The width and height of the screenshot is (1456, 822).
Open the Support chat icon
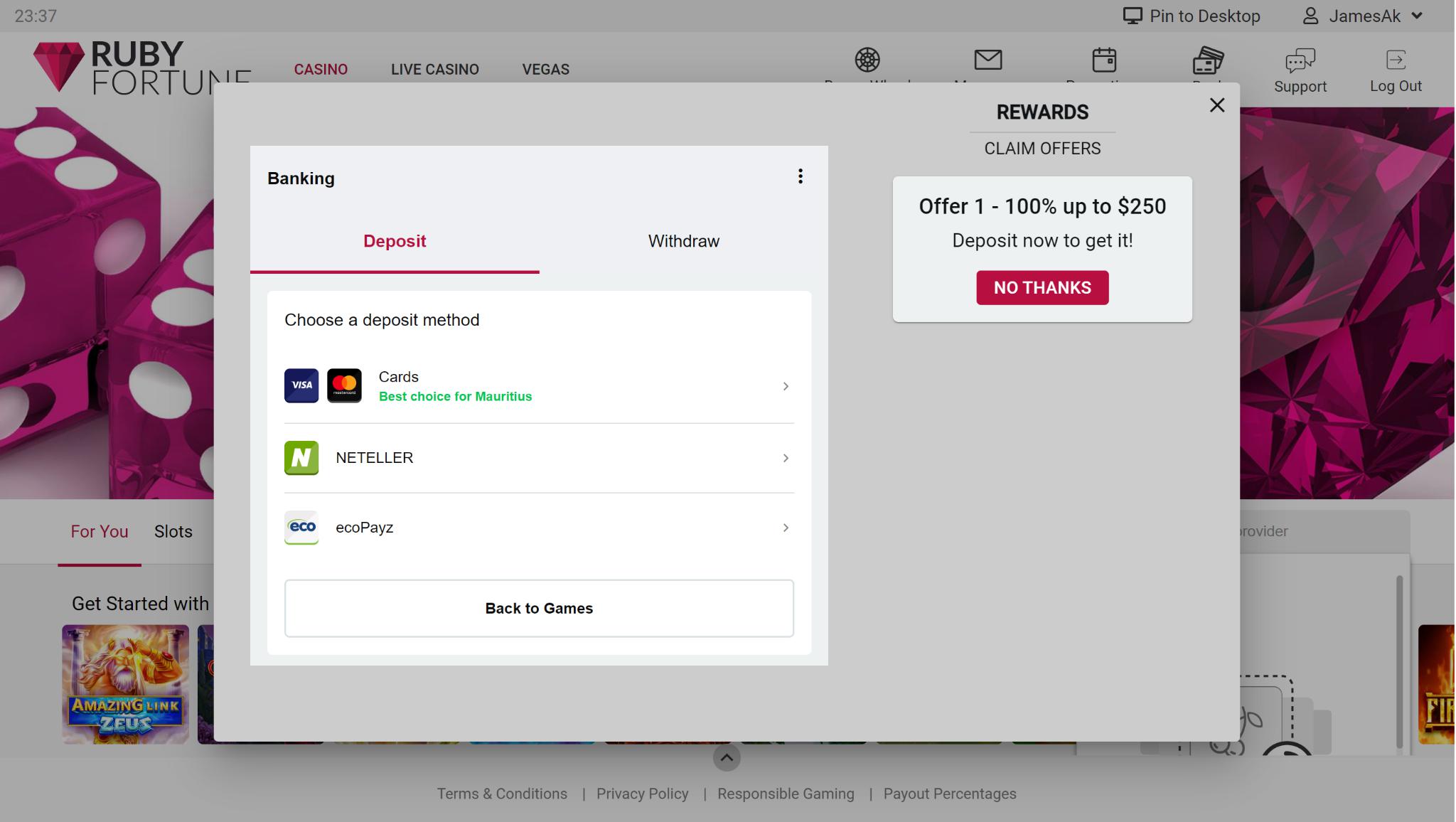point(1300,60)
